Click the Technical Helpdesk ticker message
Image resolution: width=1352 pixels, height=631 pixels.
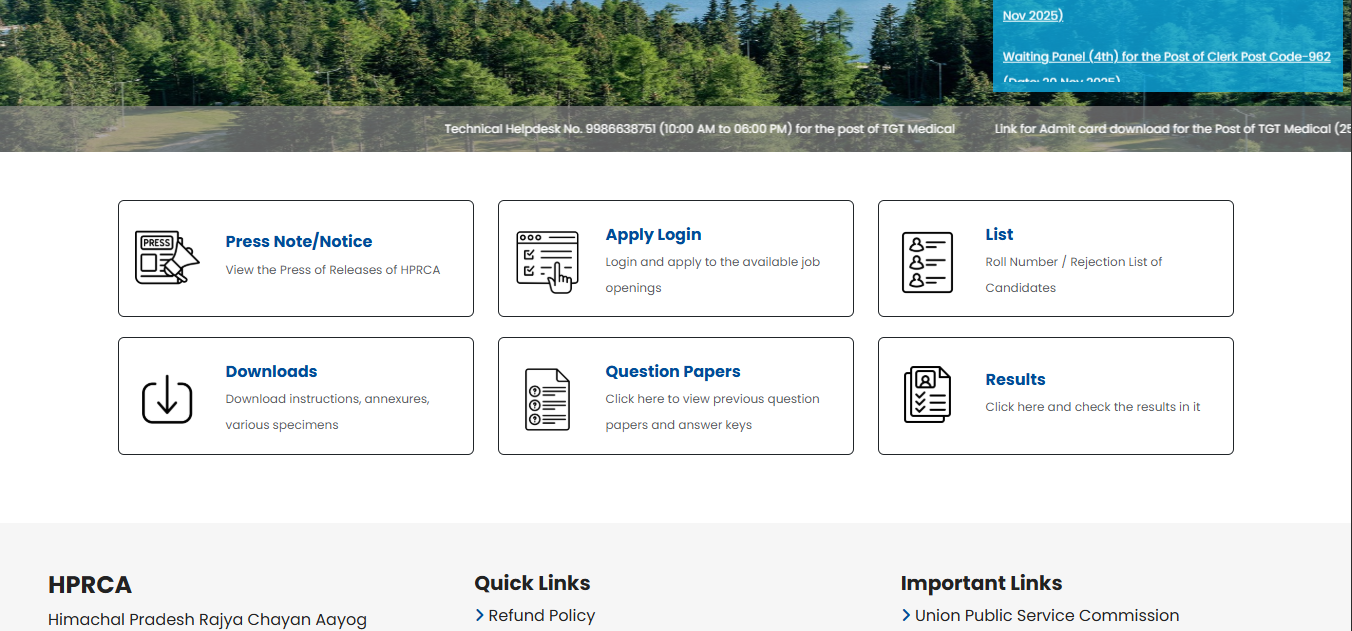(699, 129)
